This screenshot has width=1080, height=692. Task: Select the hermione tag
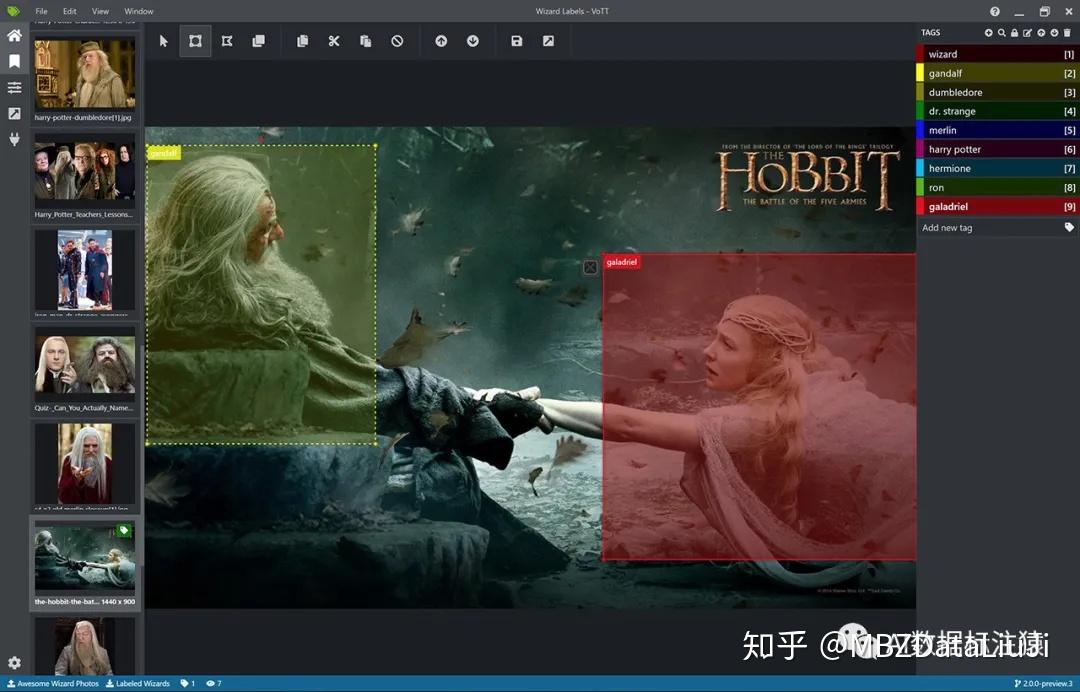tap(997, 168)
